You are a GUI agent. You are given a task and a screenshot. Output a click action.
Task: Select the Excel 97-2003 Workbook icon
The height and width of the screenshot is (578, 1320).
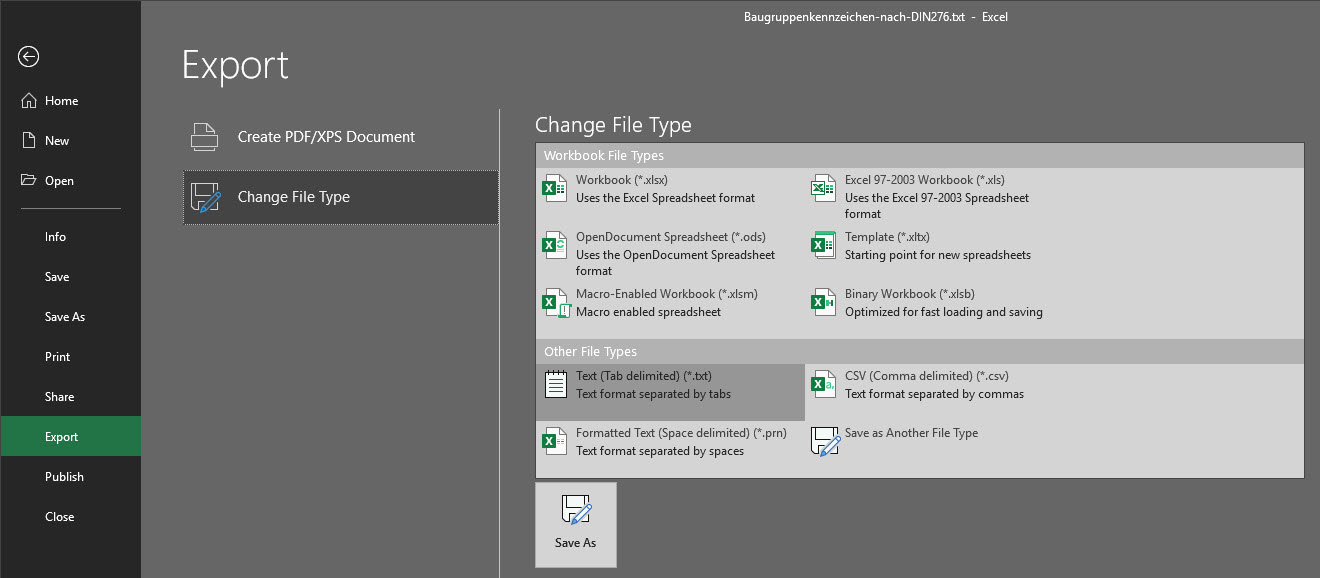coord(823,188)
